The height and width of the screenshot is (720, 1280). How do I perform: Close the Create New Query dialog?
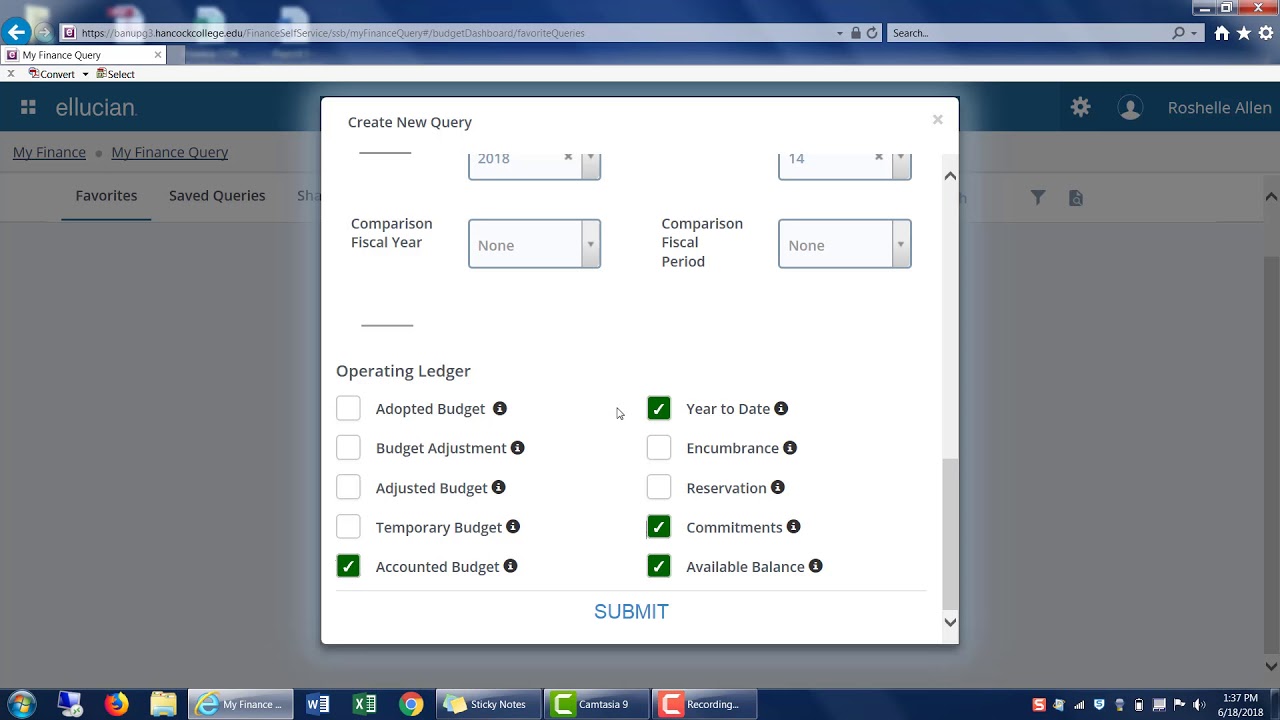[x=937, y=120]
